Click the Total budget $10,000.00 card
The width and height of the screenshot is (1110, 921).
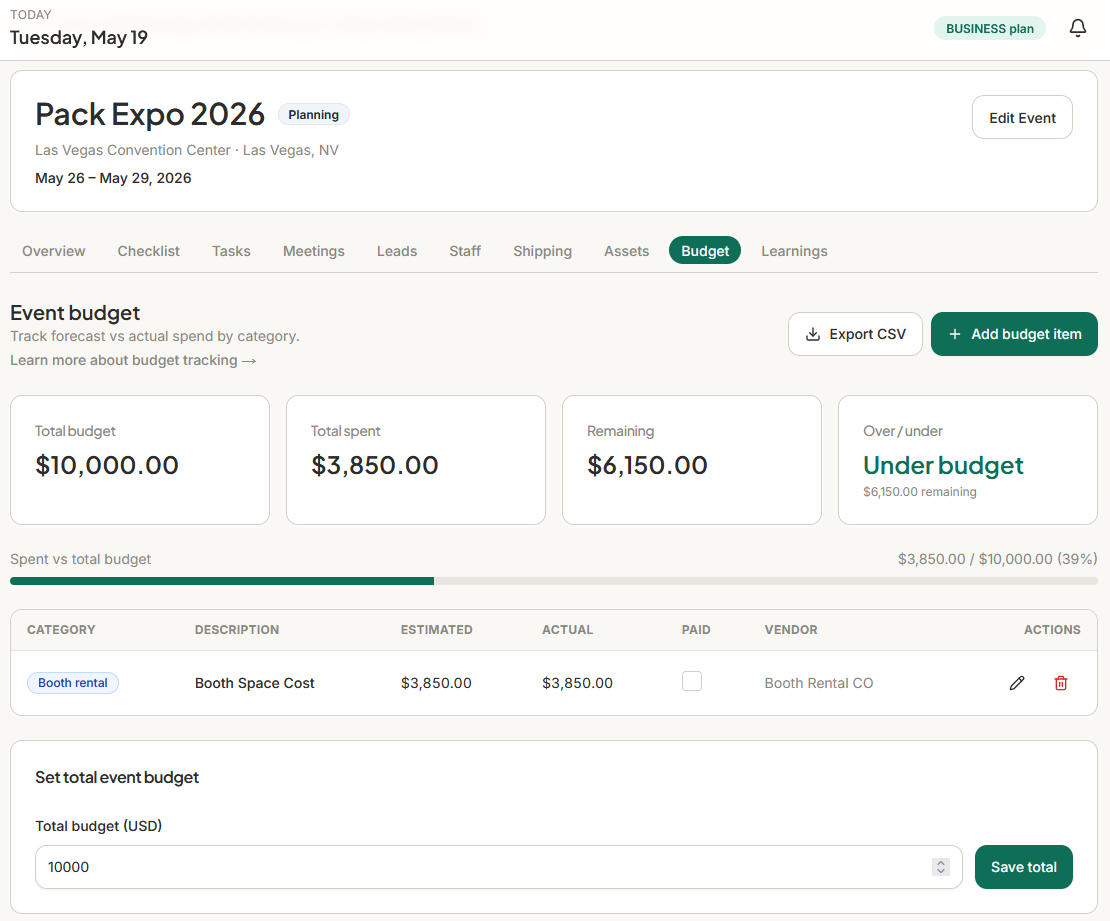140,460
